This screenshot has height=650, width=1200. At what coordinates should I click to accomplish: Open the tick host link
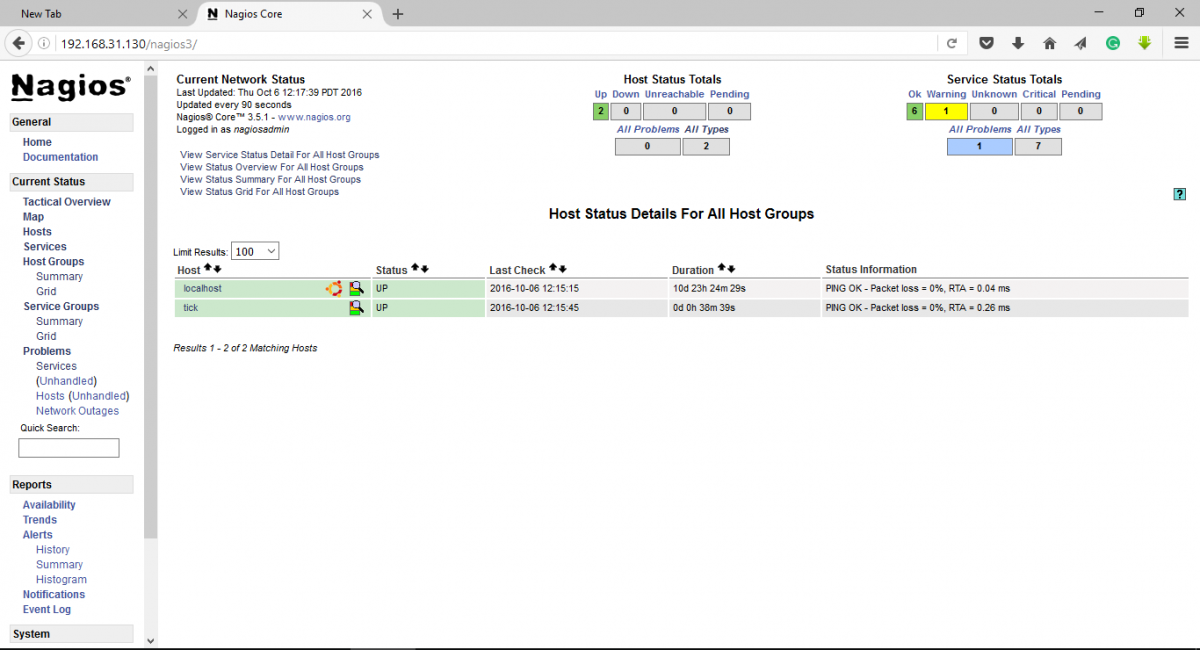(x=190, y=308)
